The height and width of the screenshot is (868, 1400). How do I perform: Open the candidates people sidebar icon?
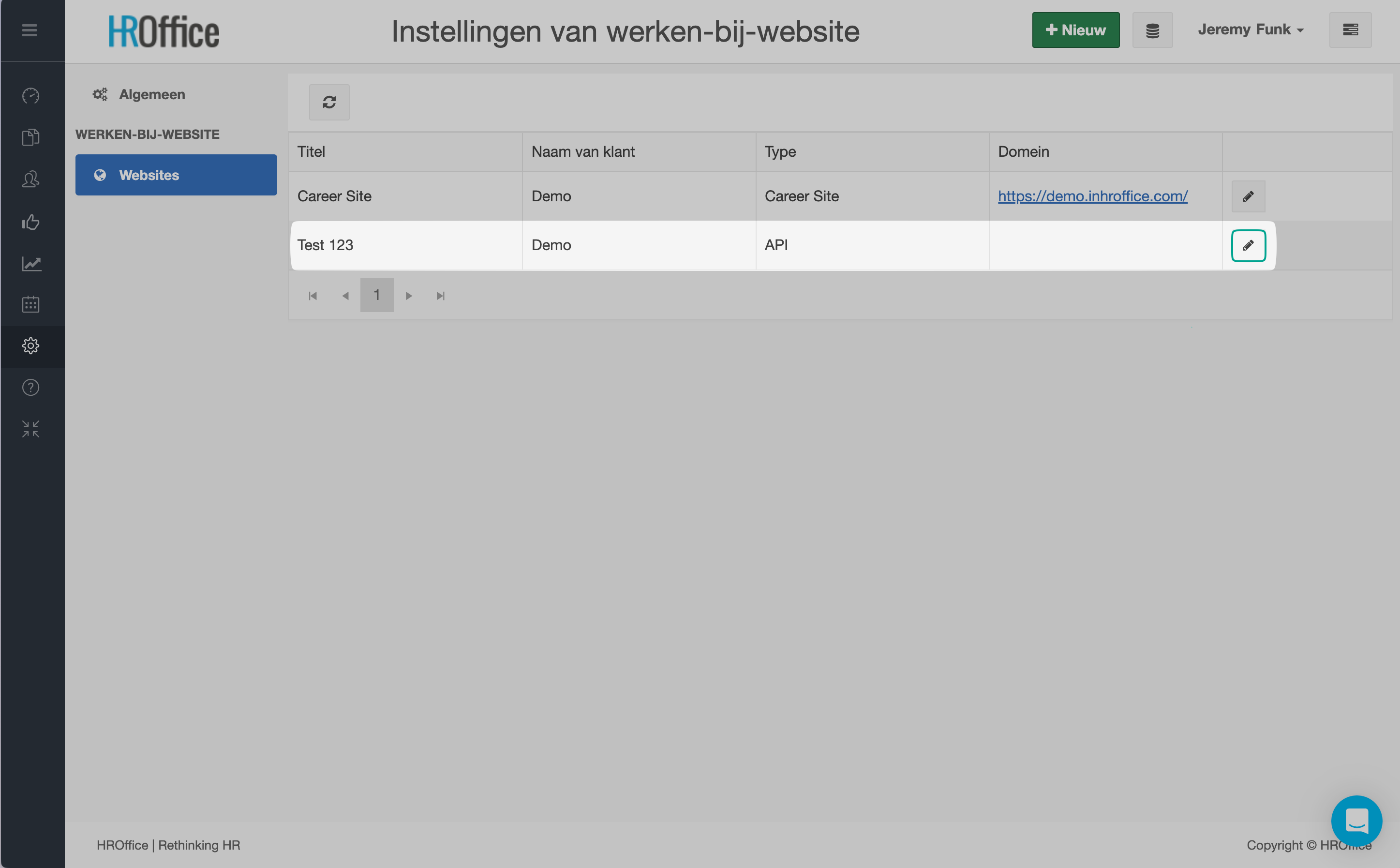(31, 179)
